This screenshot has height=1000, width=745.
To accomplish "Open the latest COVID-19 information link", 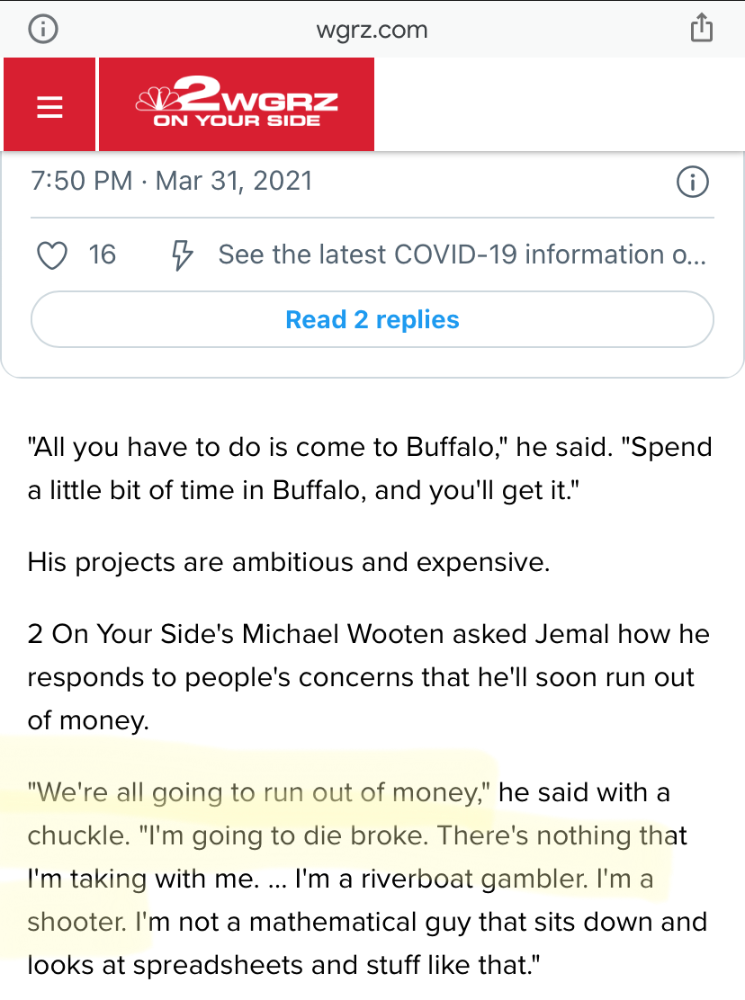I will pos(462,254).
